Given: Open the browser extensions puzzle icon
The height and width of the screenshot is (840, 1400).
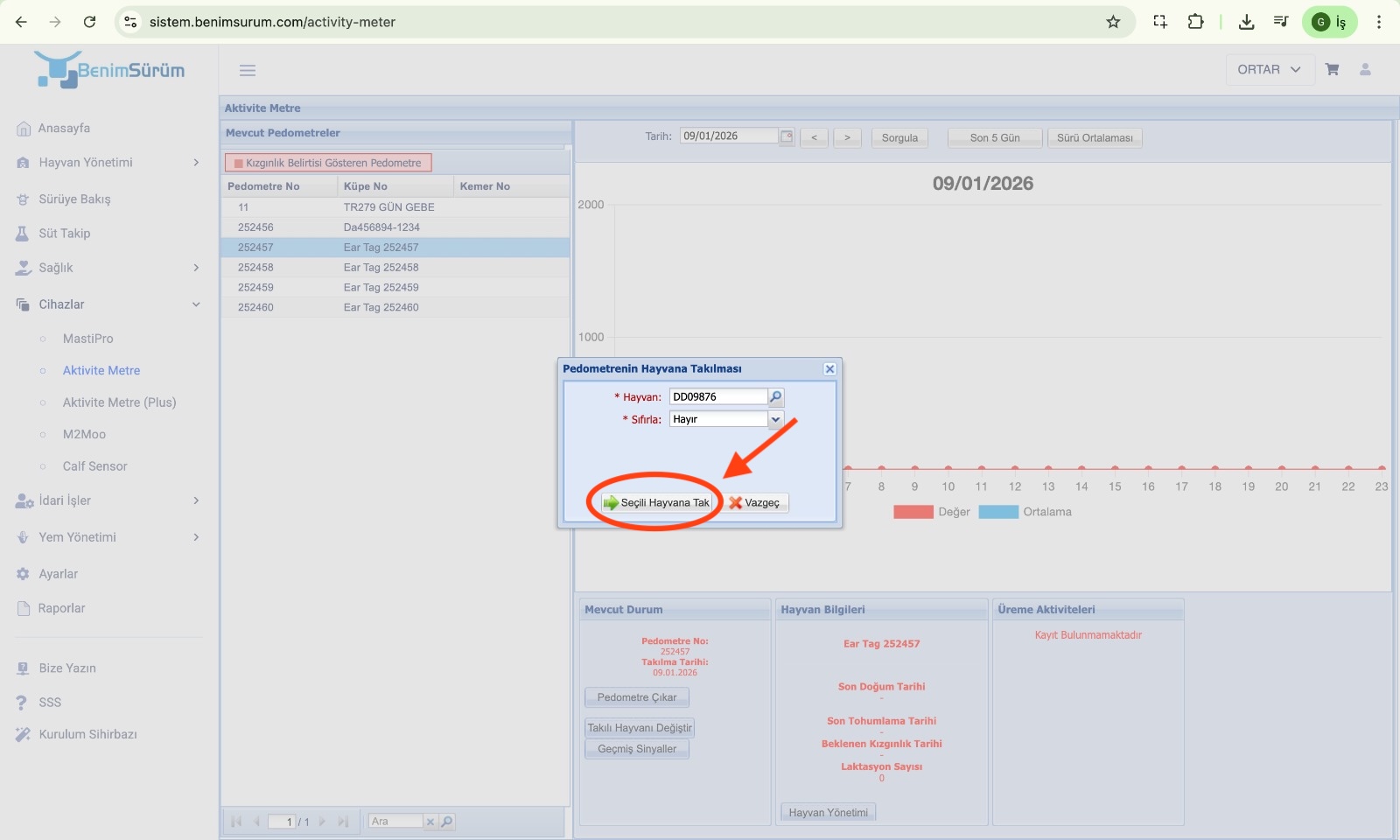Looking at the screenshot, I should click(x=1195, y=22).
